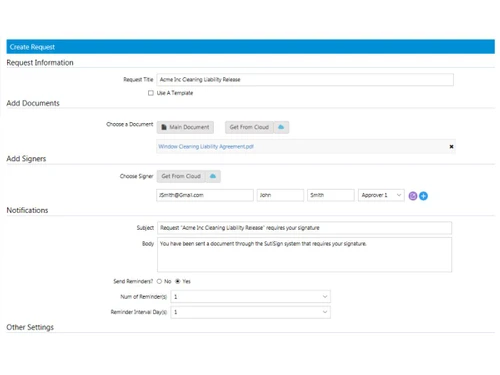Click Get From Cloud under Choose a Document
500x375 pixels.
pyautogui.click(x=249, y=127)
